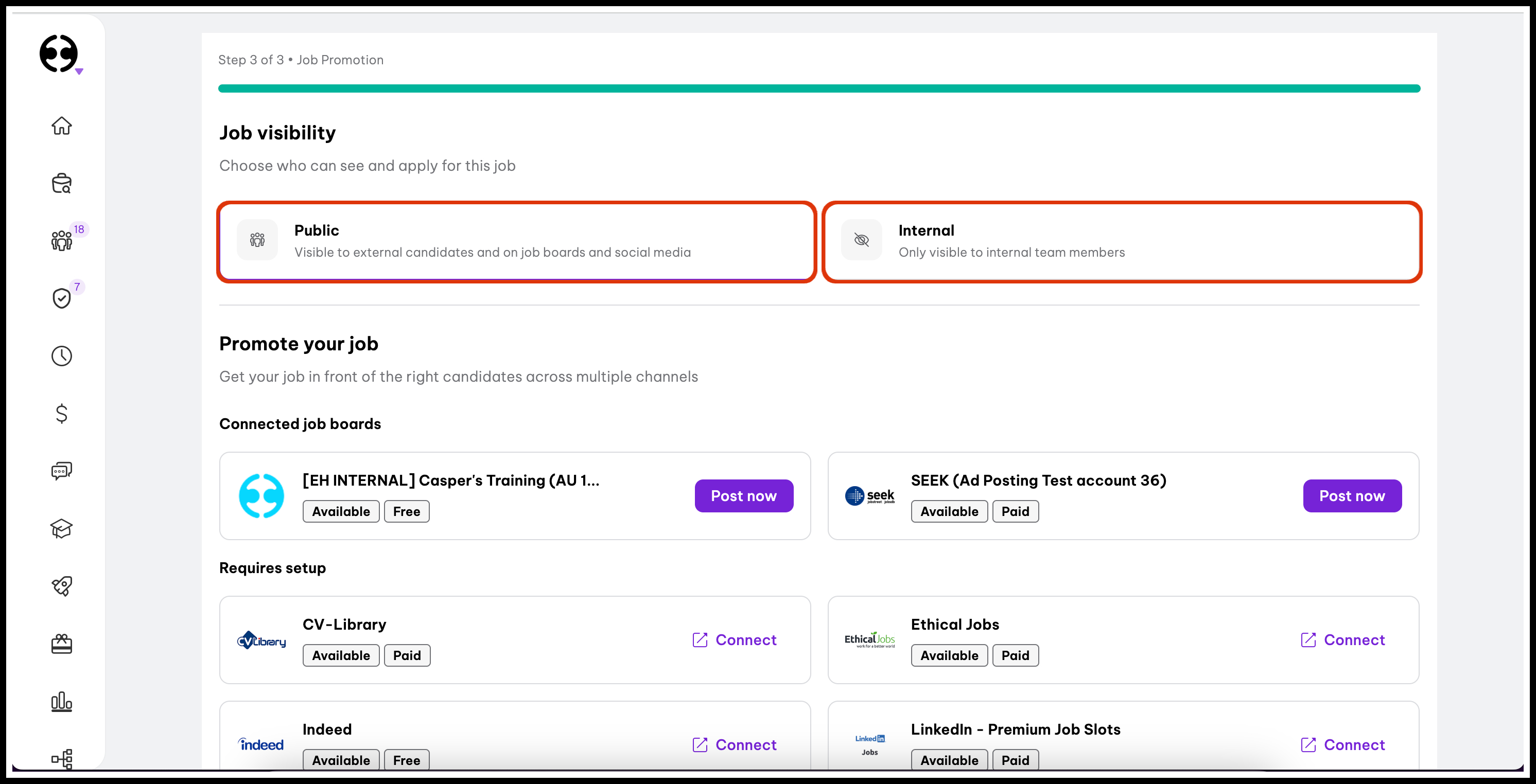Open the job search briefcase icon

61,184
